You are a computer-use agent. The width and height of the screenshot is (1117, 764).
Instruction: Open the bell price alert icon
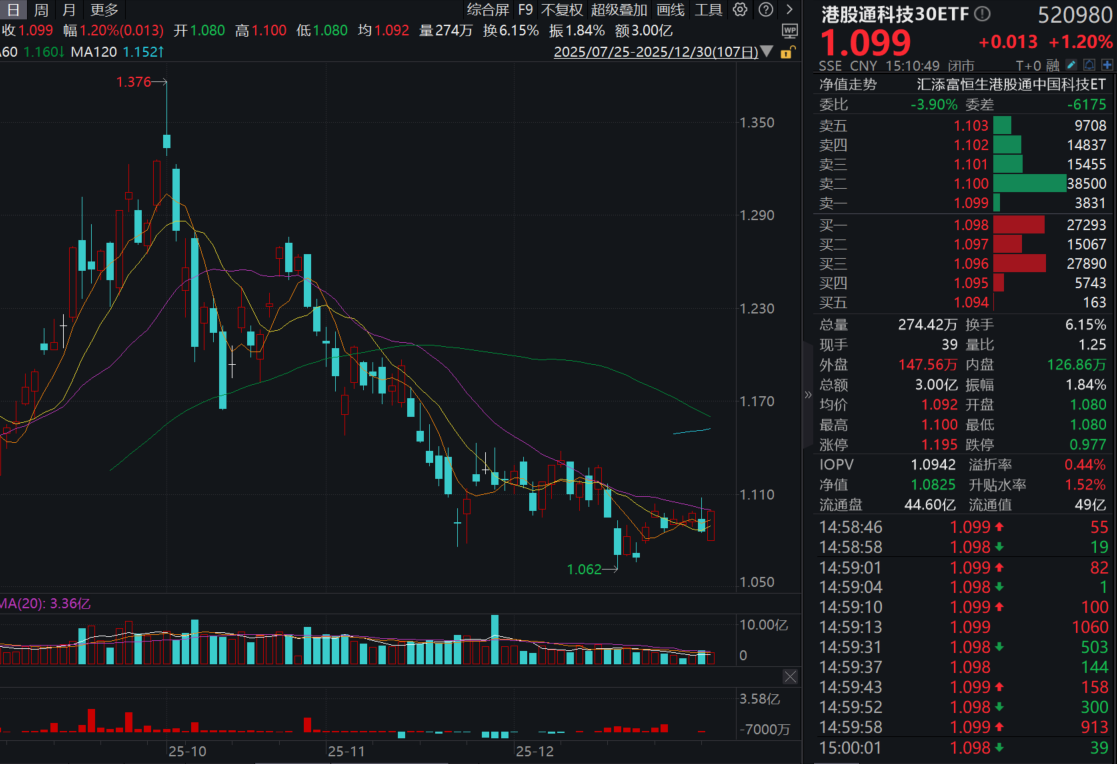pyautogui.click(x=1089, y=65)
